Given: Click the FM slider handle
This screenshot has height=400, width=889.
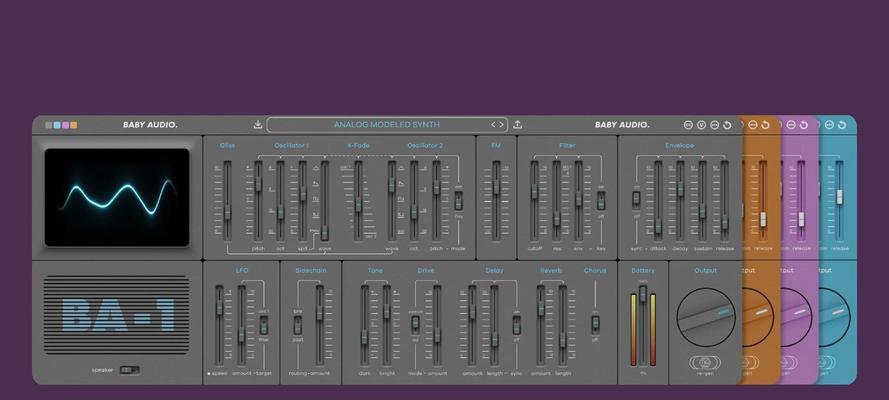Looking at the screenshot, I should click(497, 187).
